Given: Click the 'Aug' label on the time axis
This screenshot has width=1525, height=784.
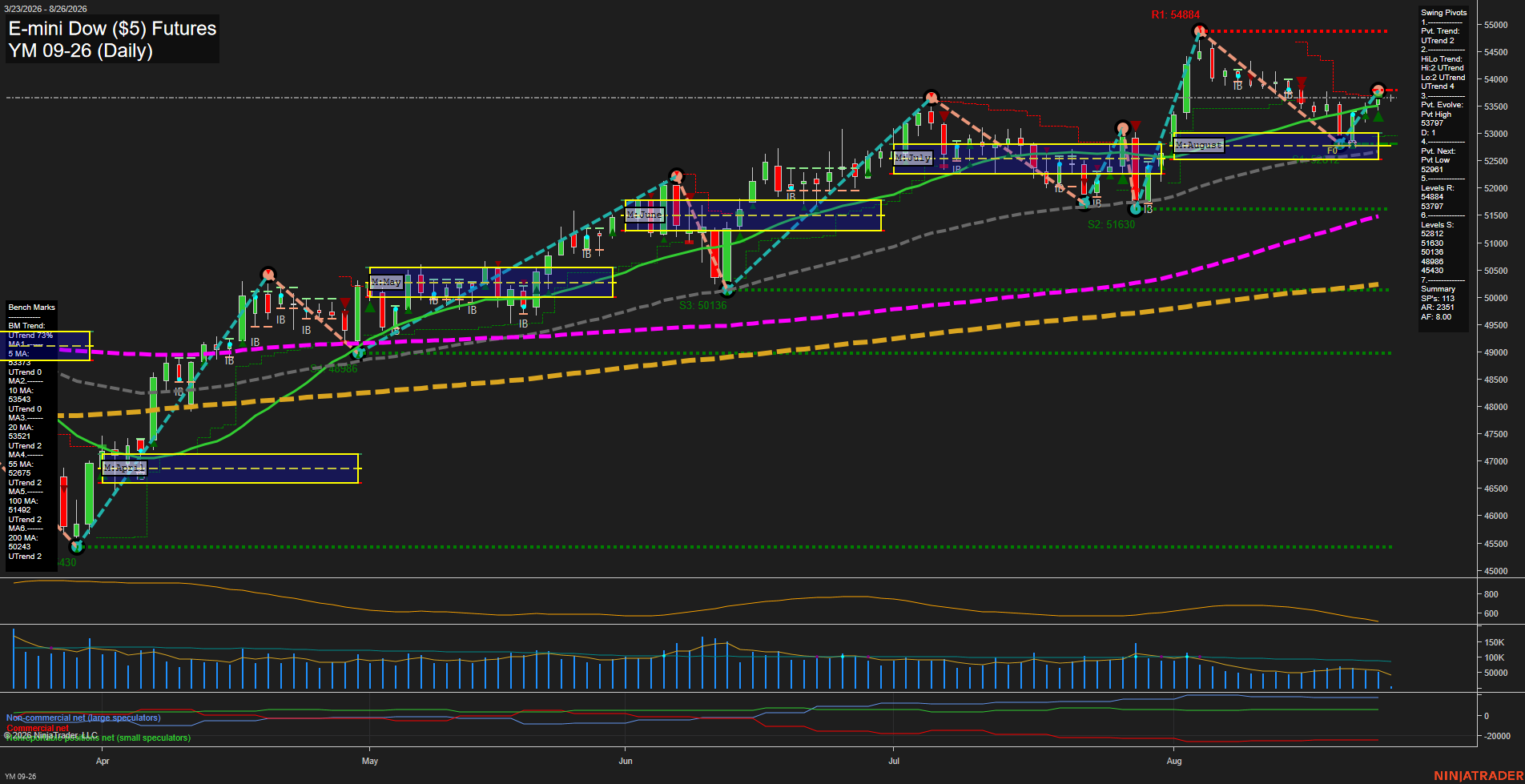Looking at the screenshot, I should [1174, 762].
